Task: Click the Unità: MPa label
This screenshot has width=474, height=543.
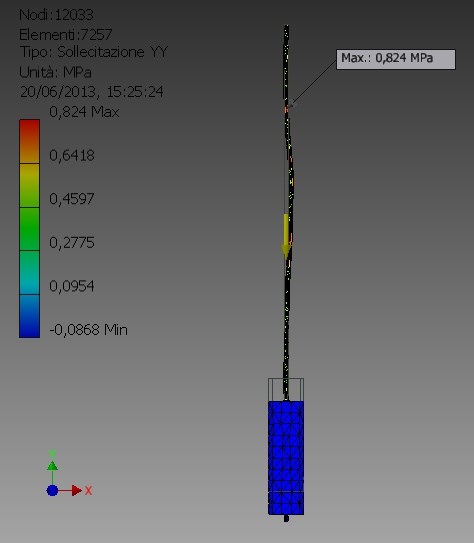Action: tap(55, 72)
